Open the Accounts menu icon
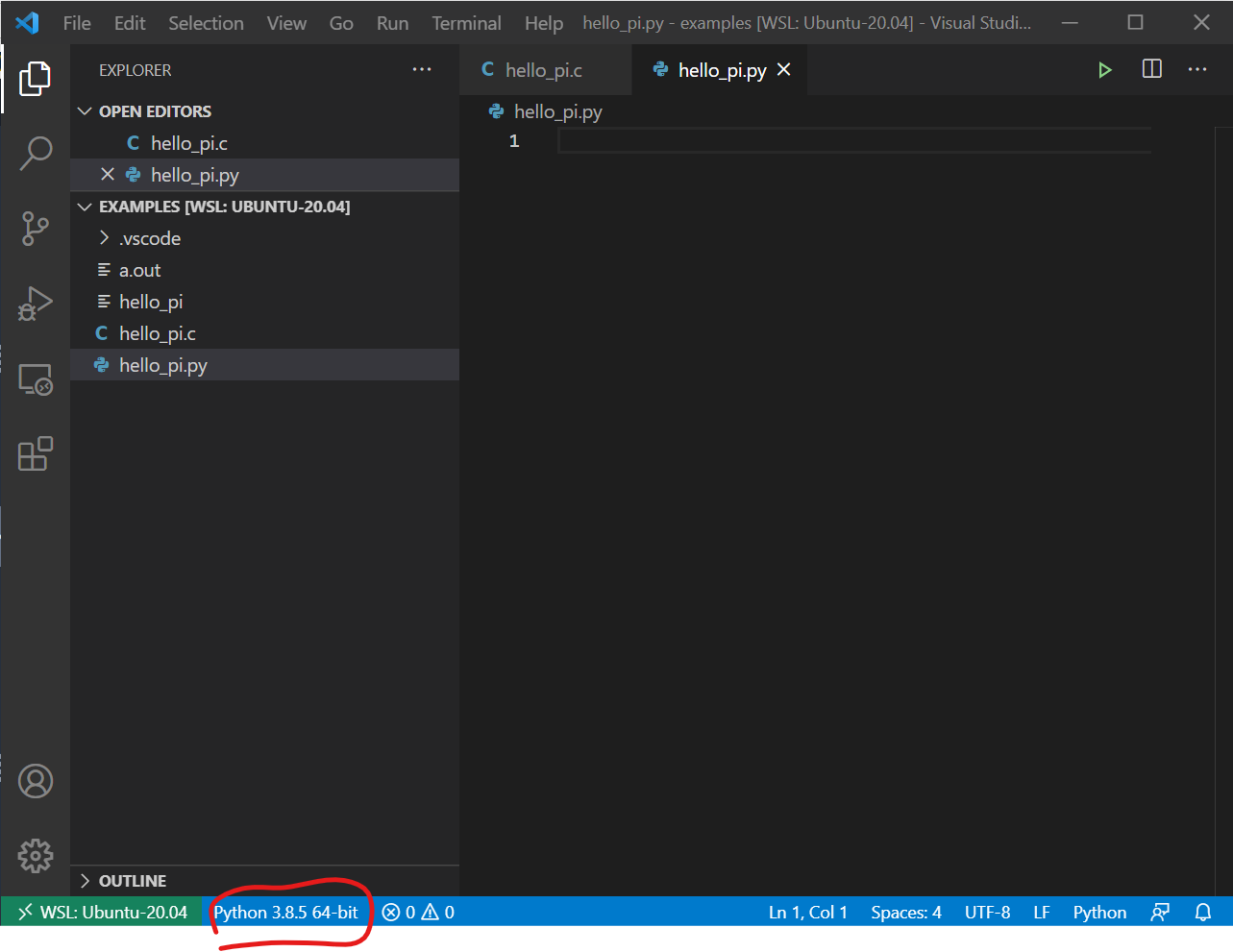The image size is (1233, 952). pyautogui.click(x=35, y=781)
